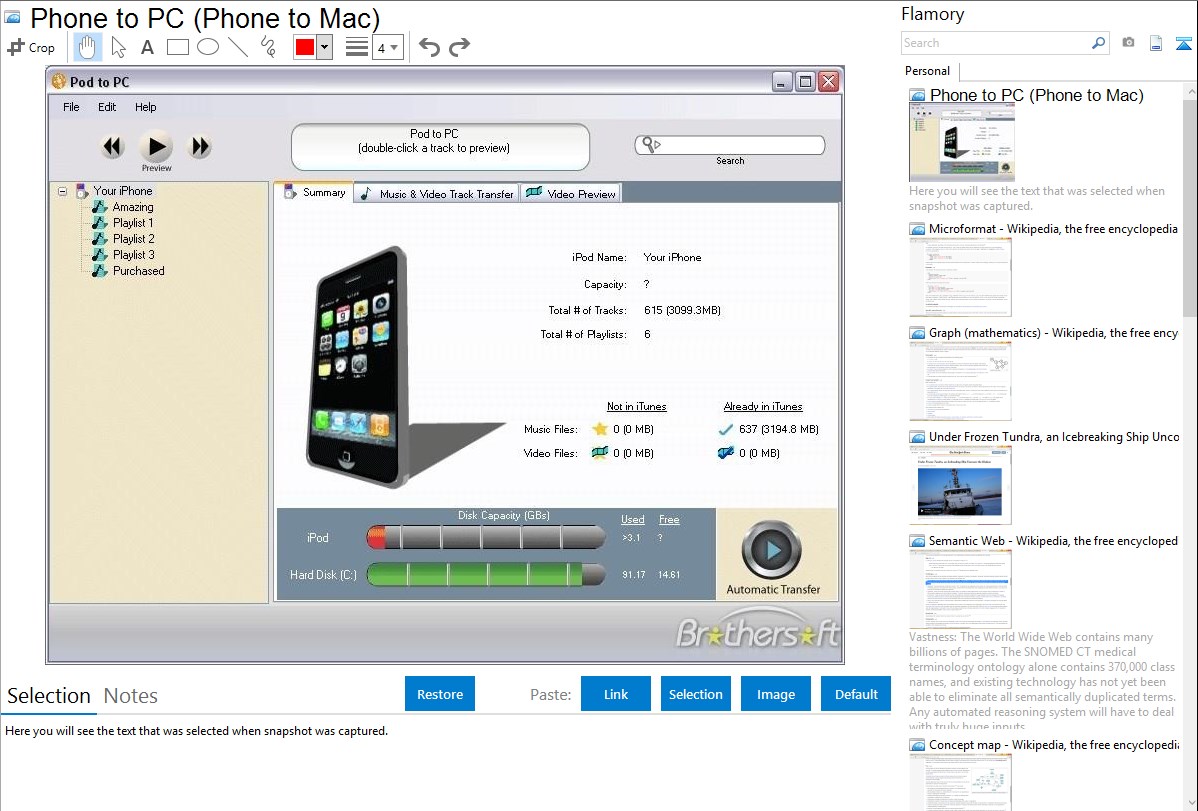Activate the hand pan tool
The height and width of the screenshot is (811, 1198).
[87, 47]
